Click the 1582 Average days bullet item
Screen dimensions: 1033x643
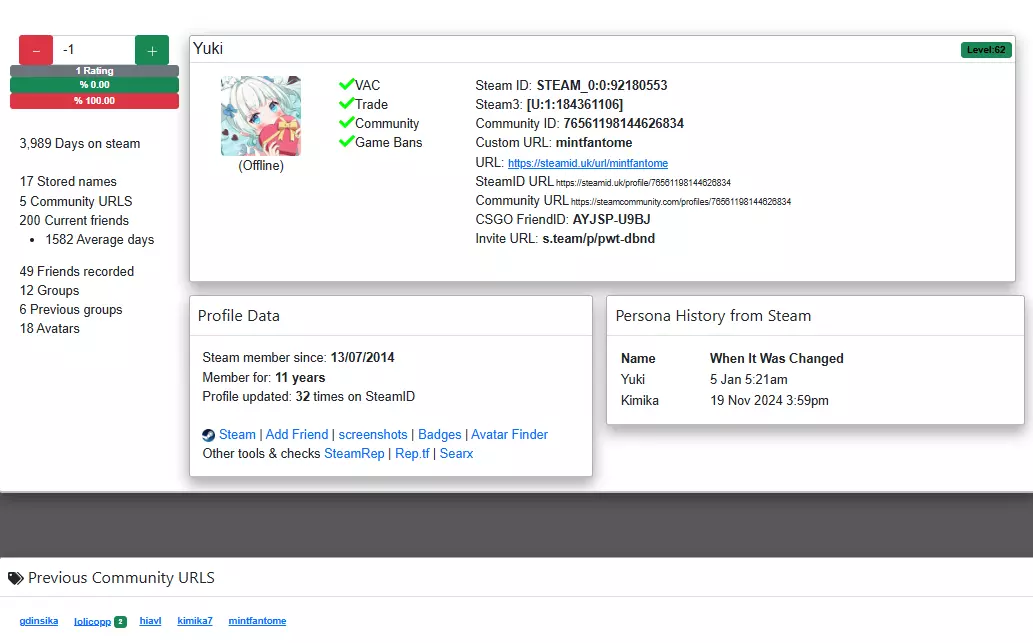pos(99,240)
